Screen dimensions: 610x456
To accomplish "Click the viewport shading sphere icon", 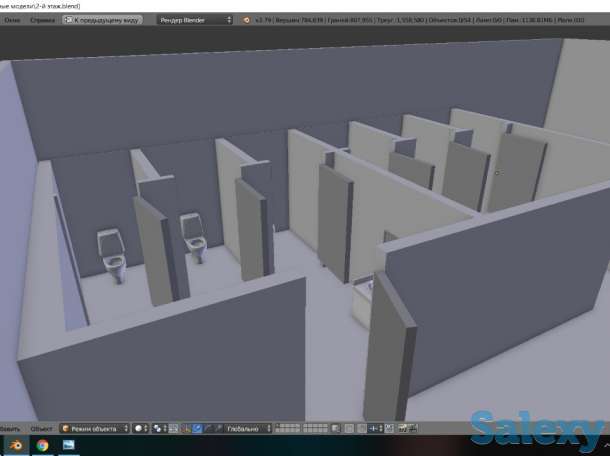I will coord(138,429).
